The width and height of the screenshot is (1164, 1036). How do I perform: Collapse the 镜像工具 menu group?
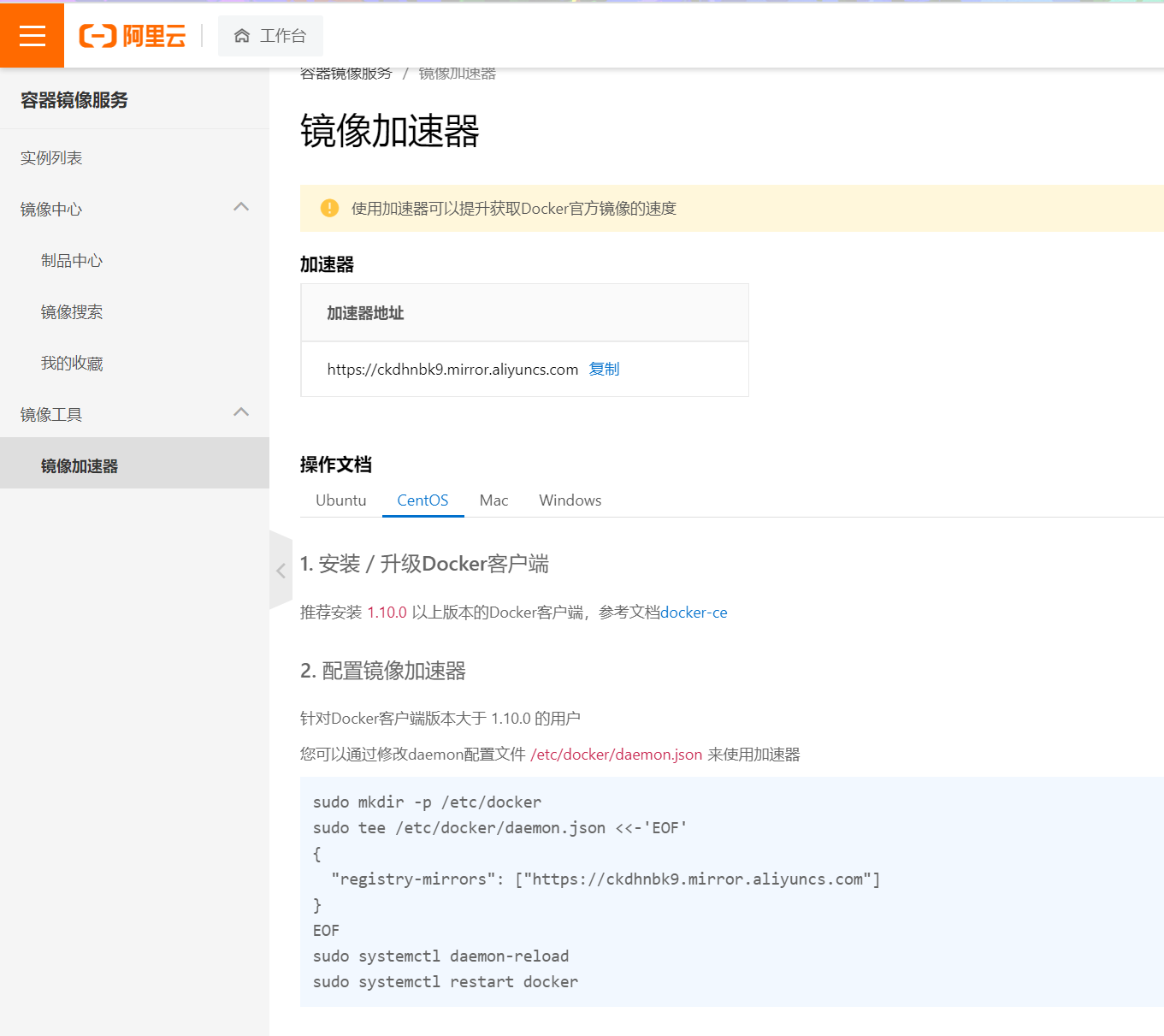point(241,413)
